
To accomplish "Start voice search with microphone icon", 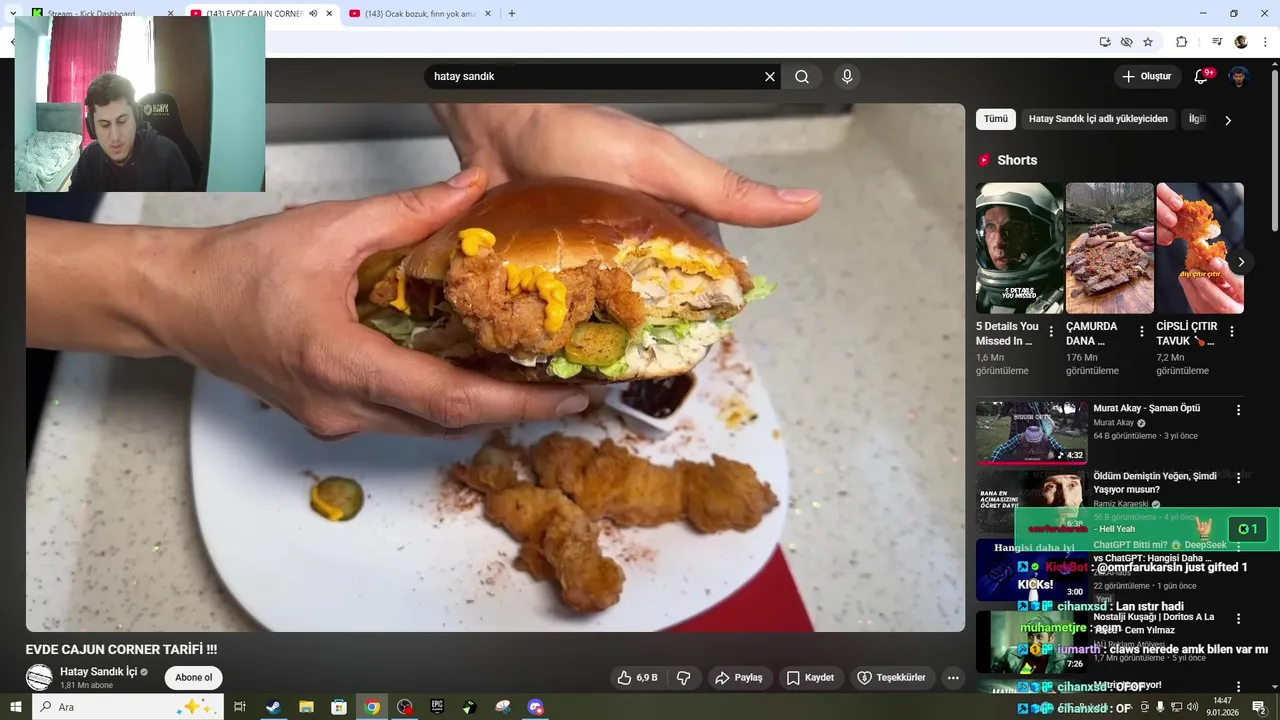I will 847,77.
